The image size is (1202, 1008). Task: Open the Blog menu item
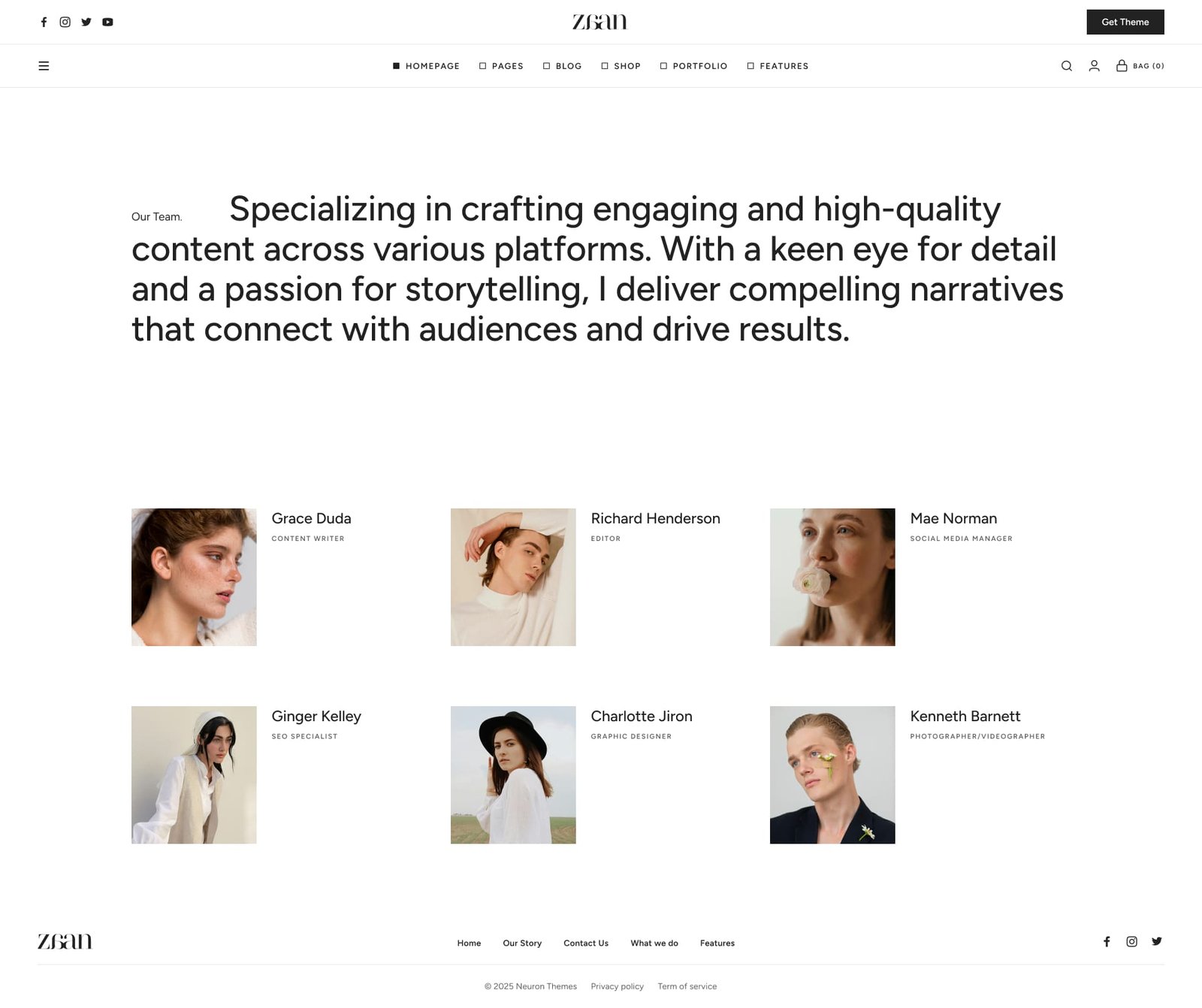(562, 66)
